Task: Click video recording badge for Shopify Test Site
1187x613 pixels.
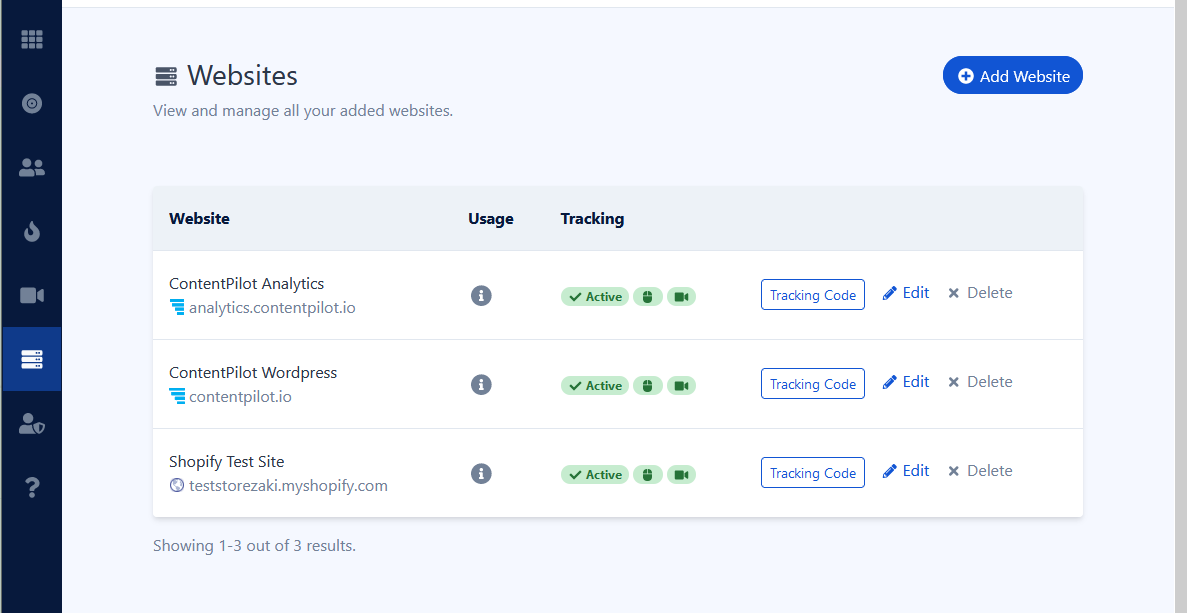Action: click(681, 475)
